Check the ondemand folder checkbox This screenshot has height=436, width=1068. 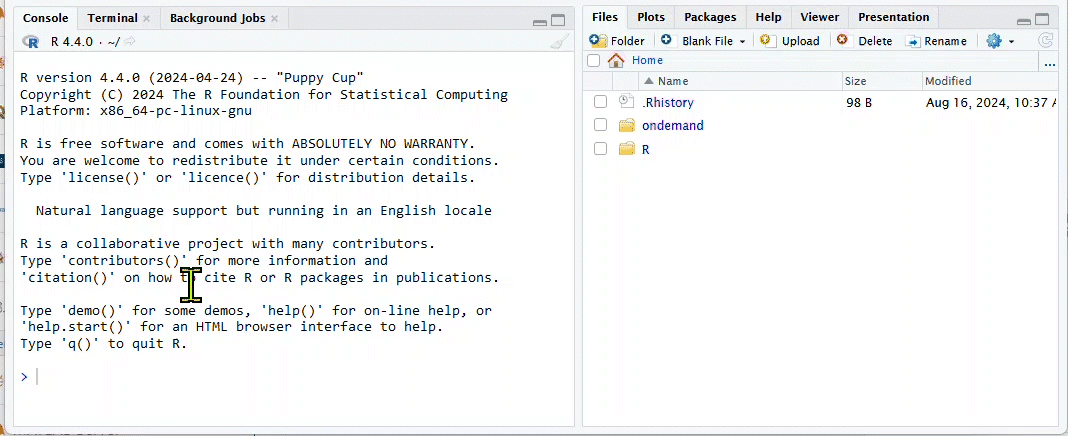[600, 125]
